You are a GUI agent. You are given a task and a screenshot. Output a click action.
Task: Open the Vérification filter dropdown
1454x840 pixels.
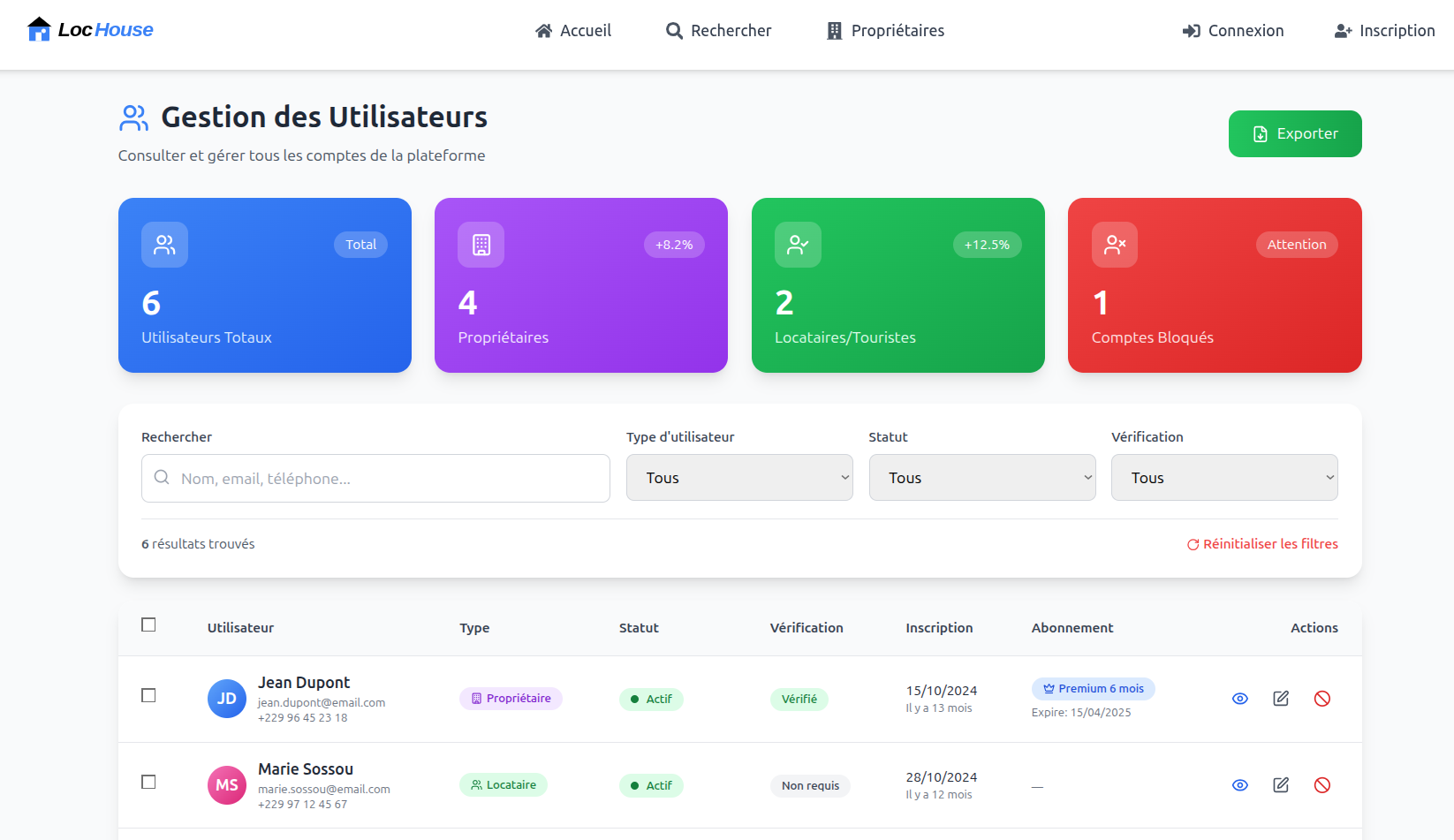pos(1223,478)
